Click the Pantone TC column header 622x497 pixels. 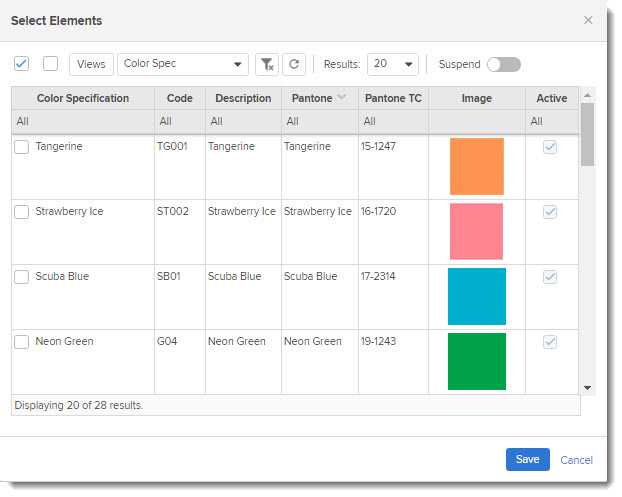click(393, 98)
